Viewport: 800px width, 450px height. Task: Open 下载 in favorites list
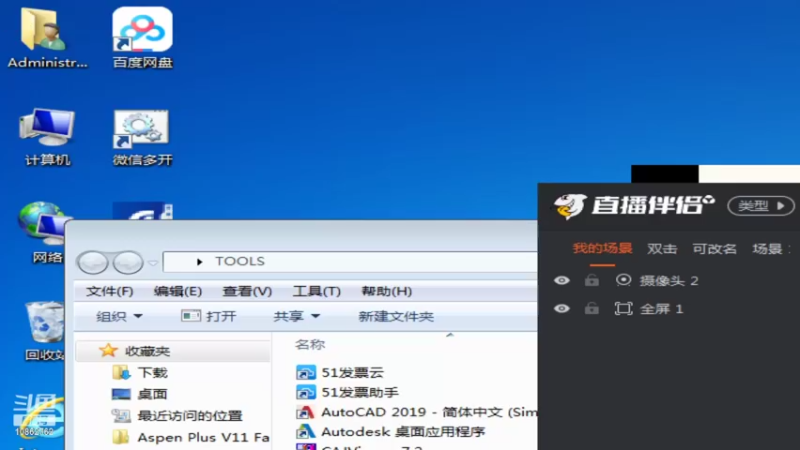point(153,372)
